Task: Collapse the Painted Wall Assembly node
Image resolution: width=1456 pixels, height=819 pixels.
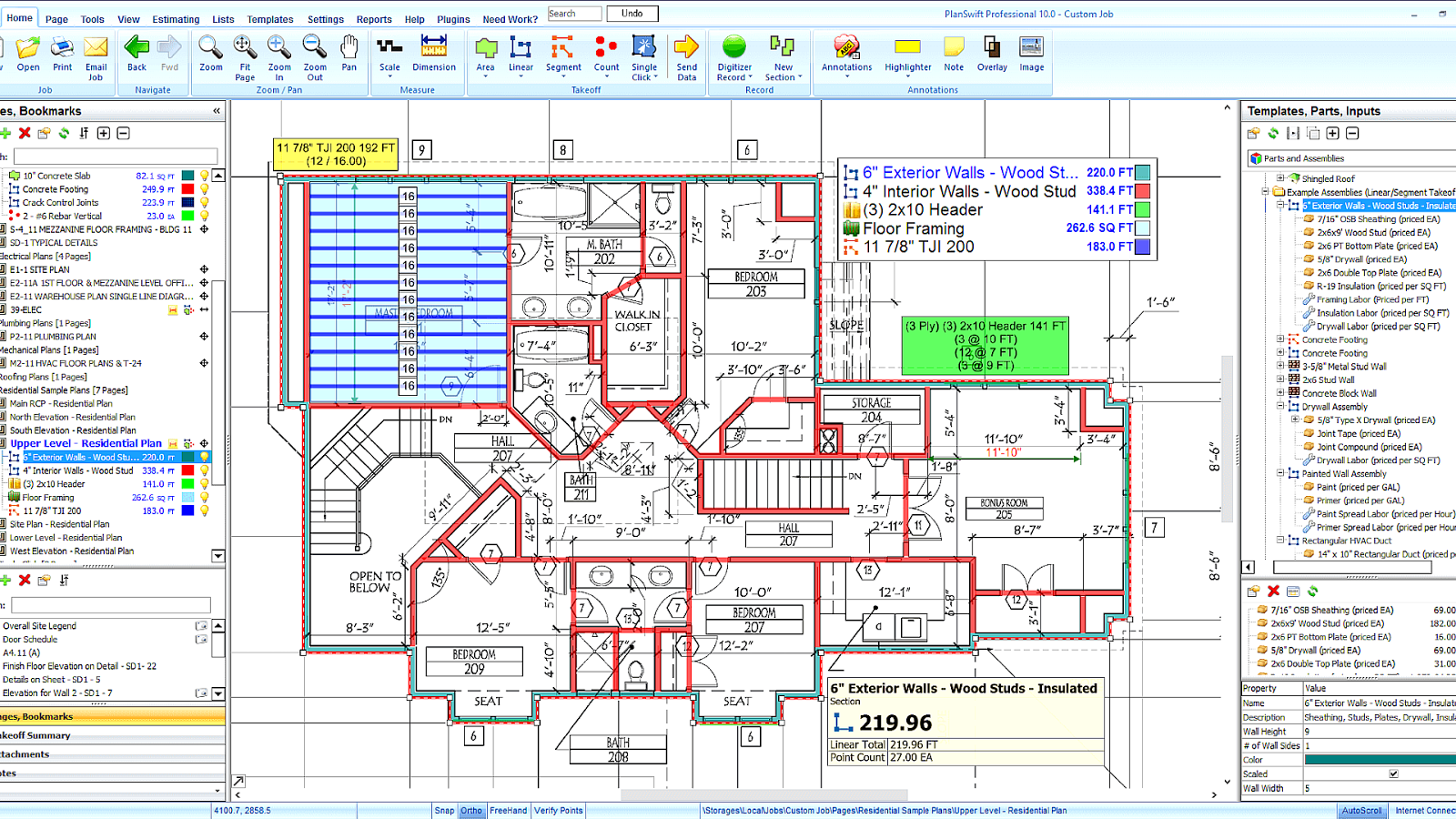Action: point(1280,473)
